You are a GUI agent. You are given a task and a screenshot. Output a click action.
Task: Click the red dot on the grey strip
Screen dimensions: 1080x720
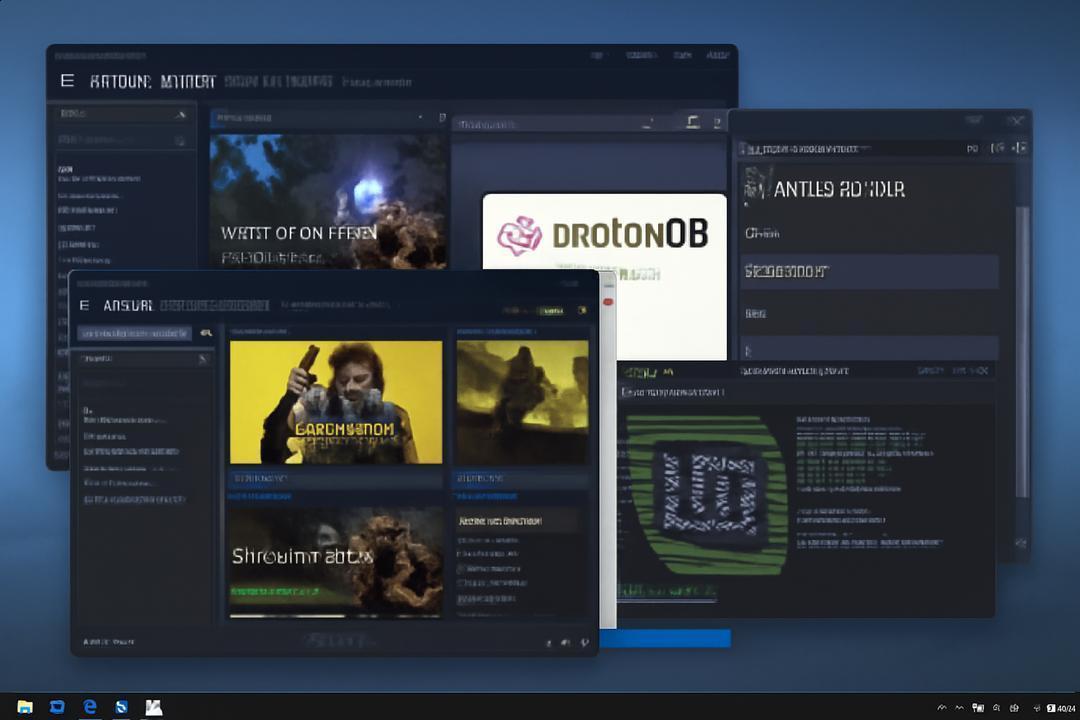pyautogui.click(x=608, y=302)
